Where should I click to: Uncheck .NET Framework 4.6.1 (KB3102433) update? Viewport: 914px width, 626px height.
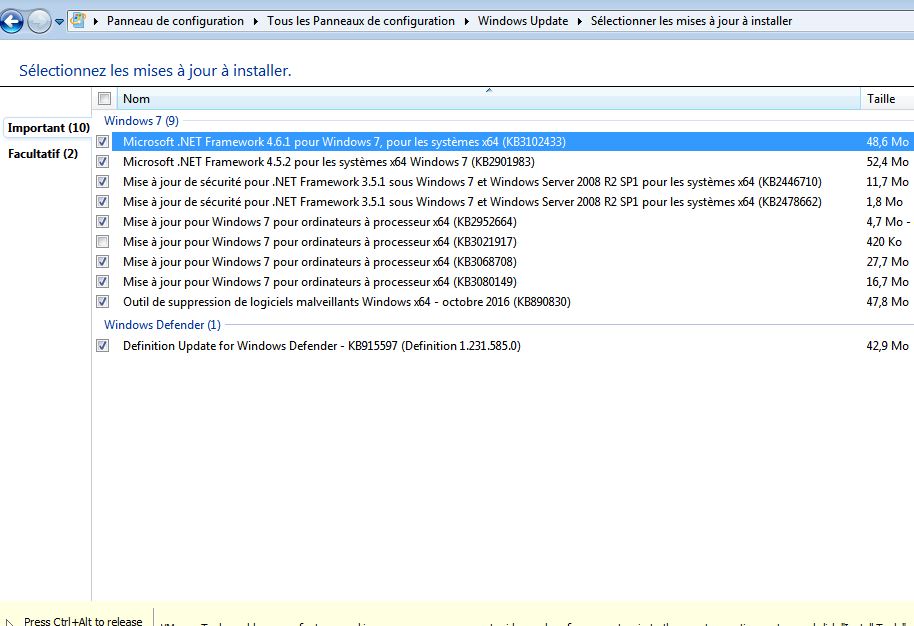103,142
